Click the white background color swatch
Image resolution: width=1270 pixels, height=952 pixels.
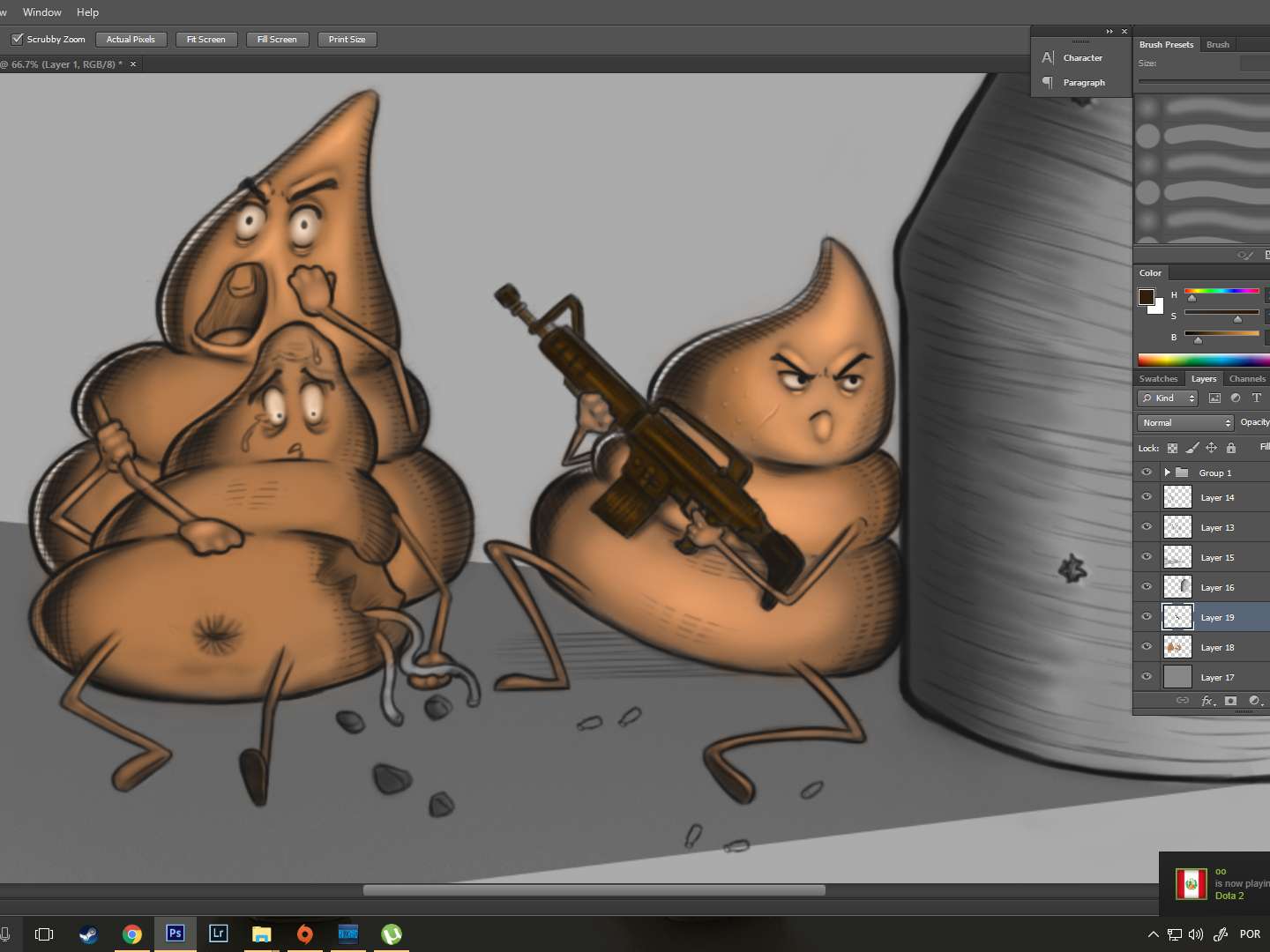pyautogui.click(x=1158, y=308)
